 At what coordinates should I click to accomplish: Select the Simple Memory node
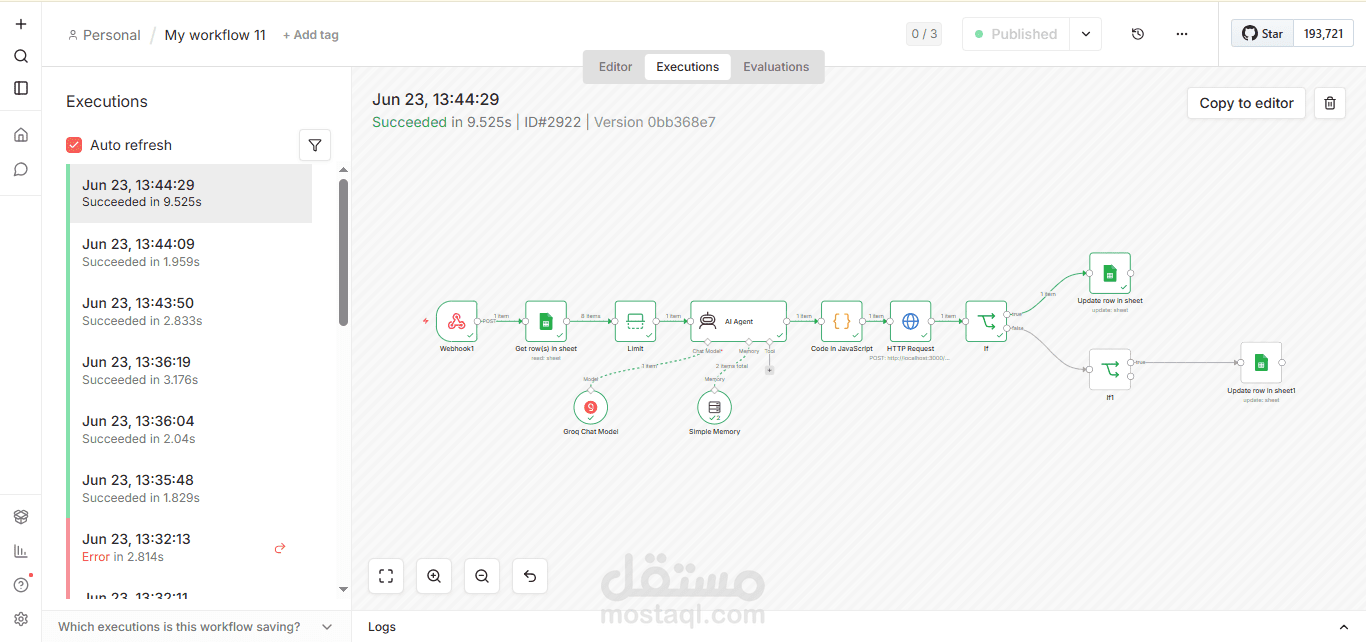tap(714, 407)
